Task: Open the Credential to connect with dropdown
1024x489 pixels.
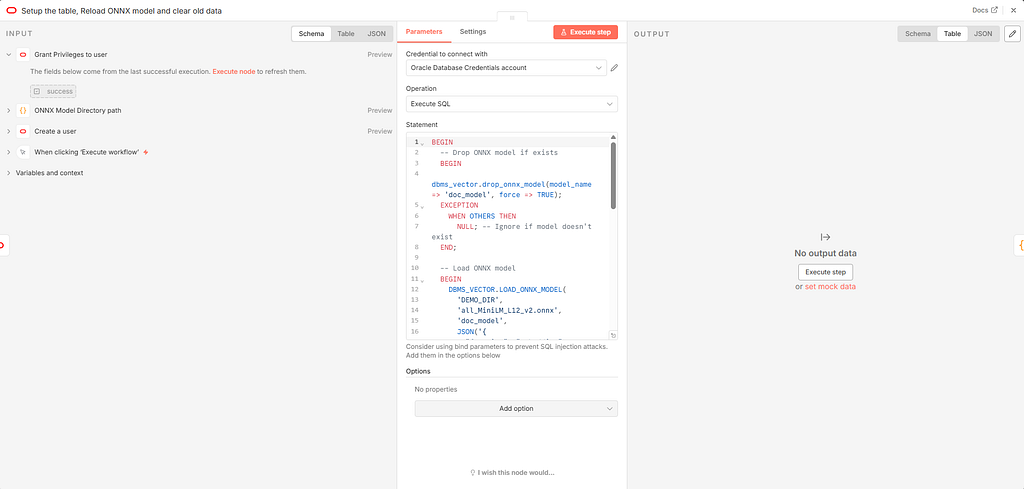Action: [506, 67]
